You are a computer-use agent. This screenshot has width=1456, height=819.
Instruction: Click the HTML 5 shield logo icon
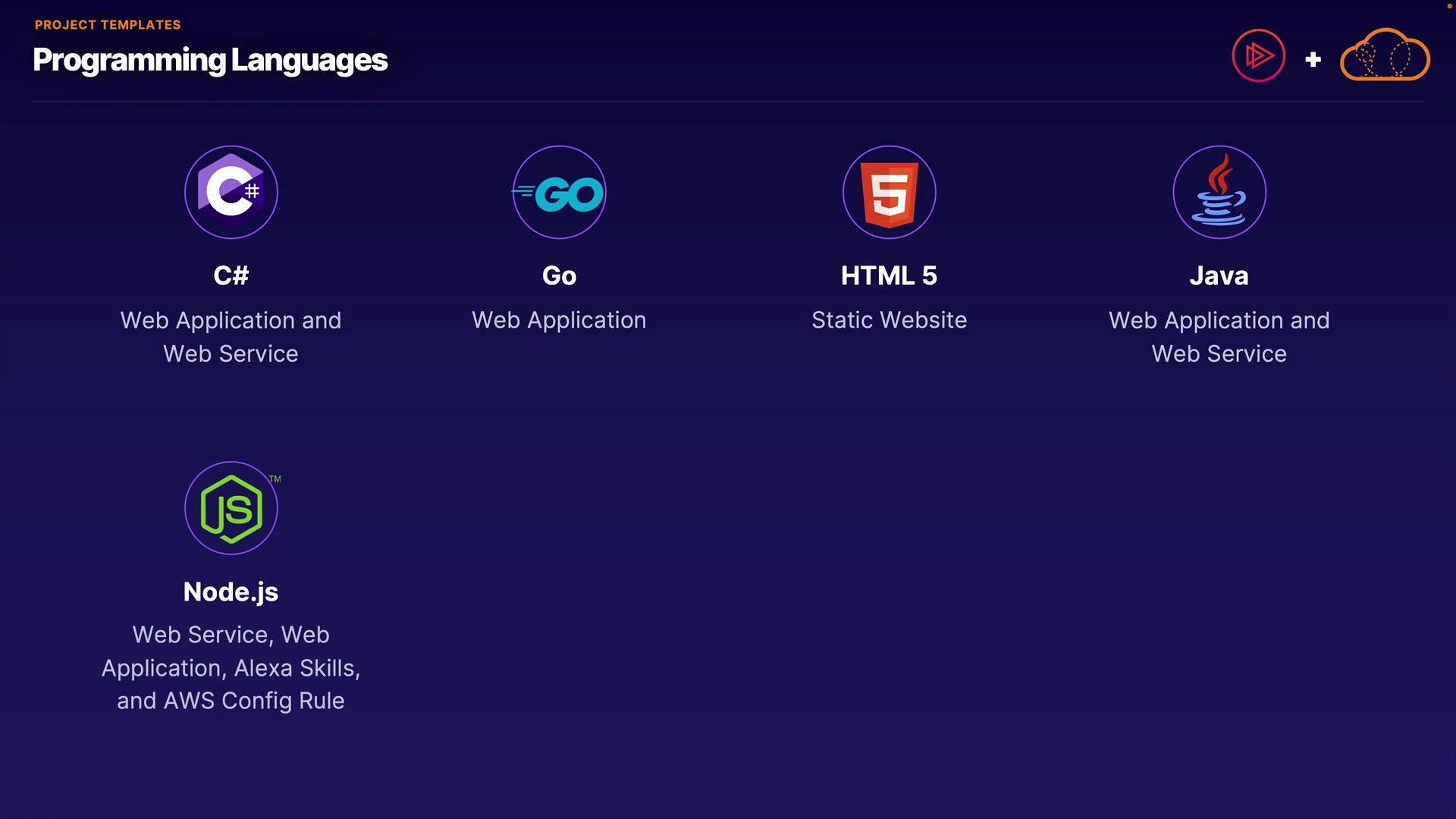click(x=889, y=193)
